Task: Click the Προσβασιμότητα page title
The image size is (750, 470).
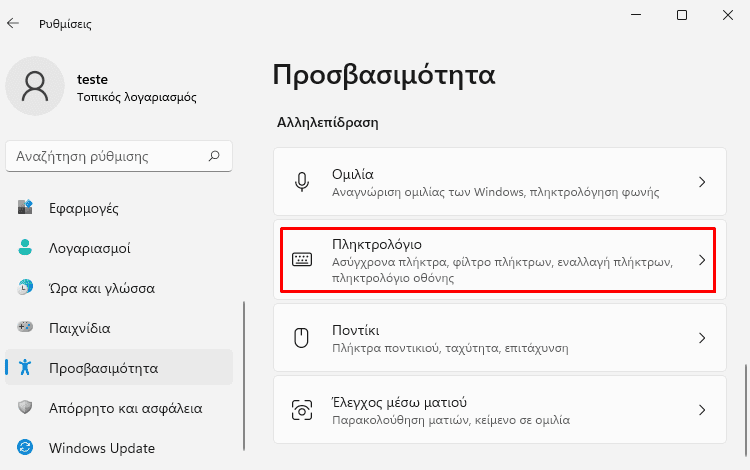Action: (x=384, y=75)
